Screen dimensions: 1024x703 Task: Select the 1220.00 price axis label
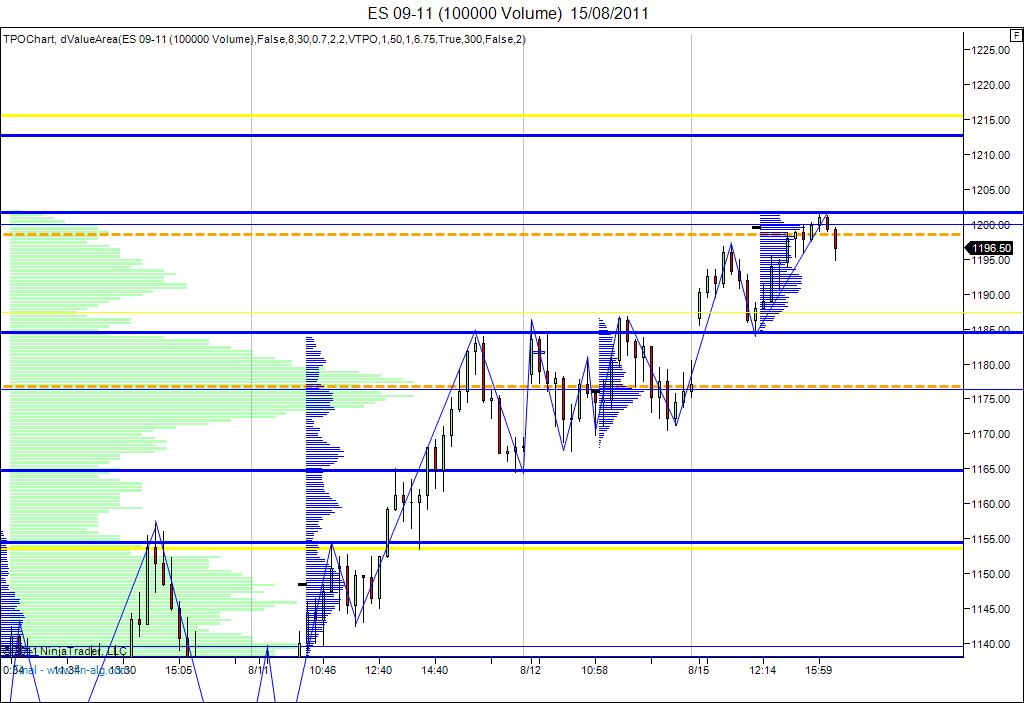[x=991, y=85]
